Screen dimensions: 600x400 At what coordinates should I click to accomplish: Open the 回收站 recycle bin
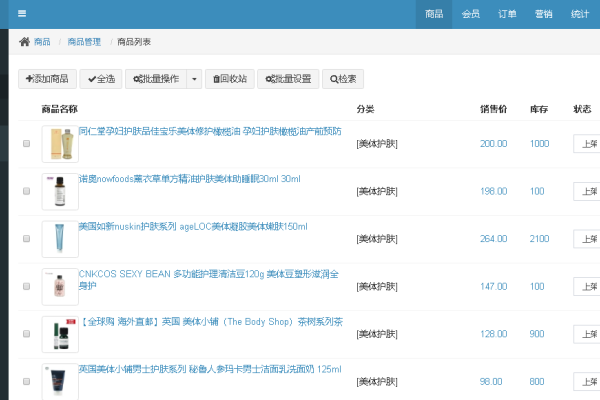(x=230, y=79)
